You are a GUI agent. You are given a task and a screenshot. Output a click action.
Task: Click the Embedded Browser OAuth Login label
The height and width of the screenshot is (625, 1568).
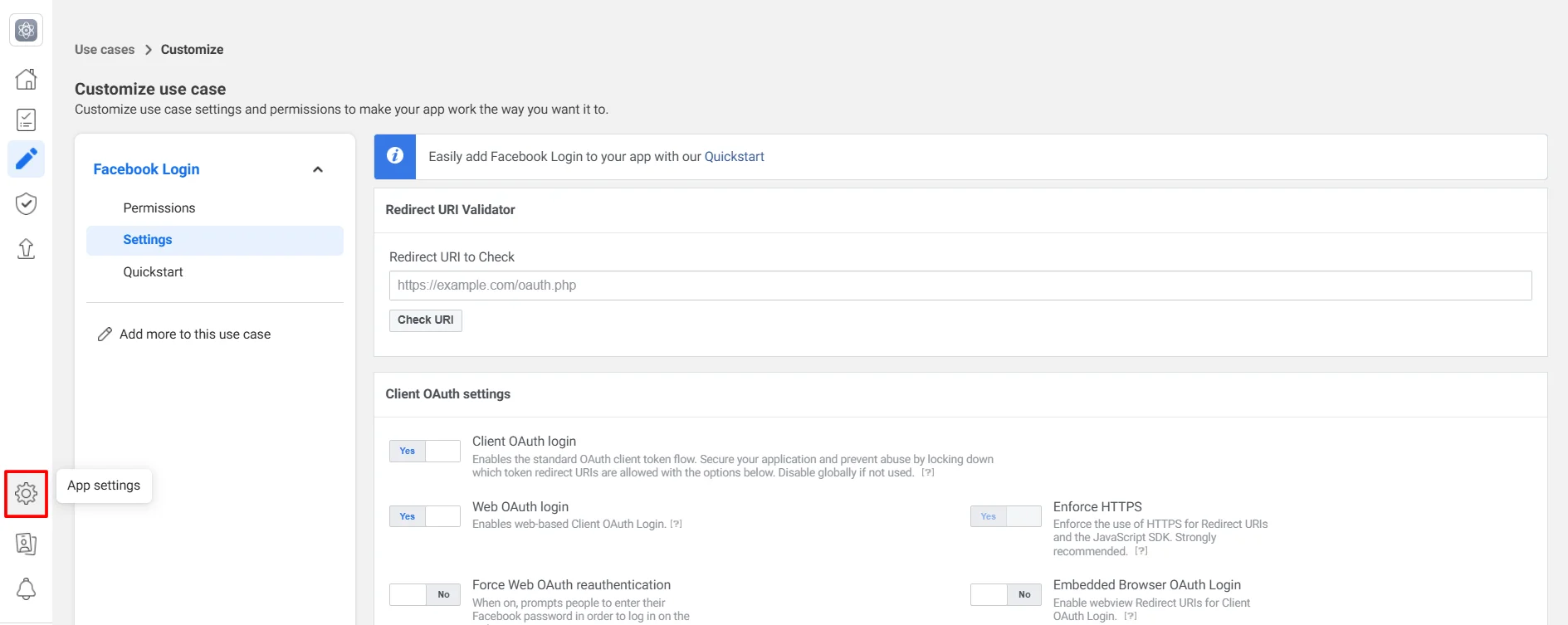1147,585
